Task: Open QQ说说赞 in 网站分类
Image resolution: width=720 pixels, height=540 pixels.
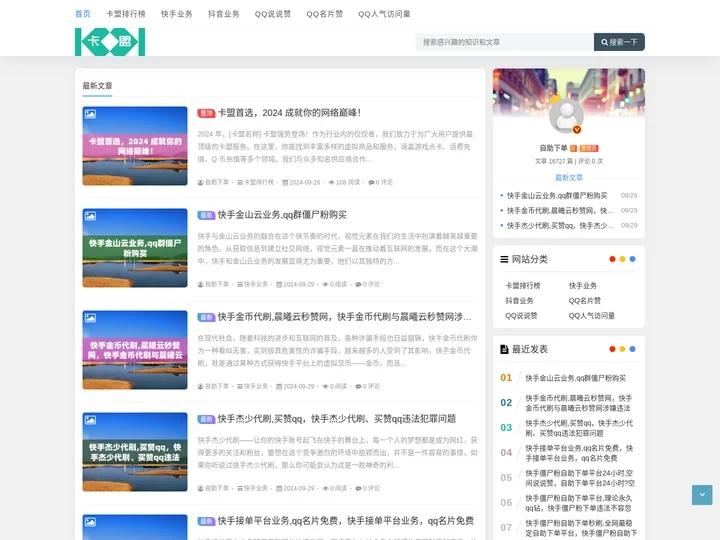Action: [521, 316]
